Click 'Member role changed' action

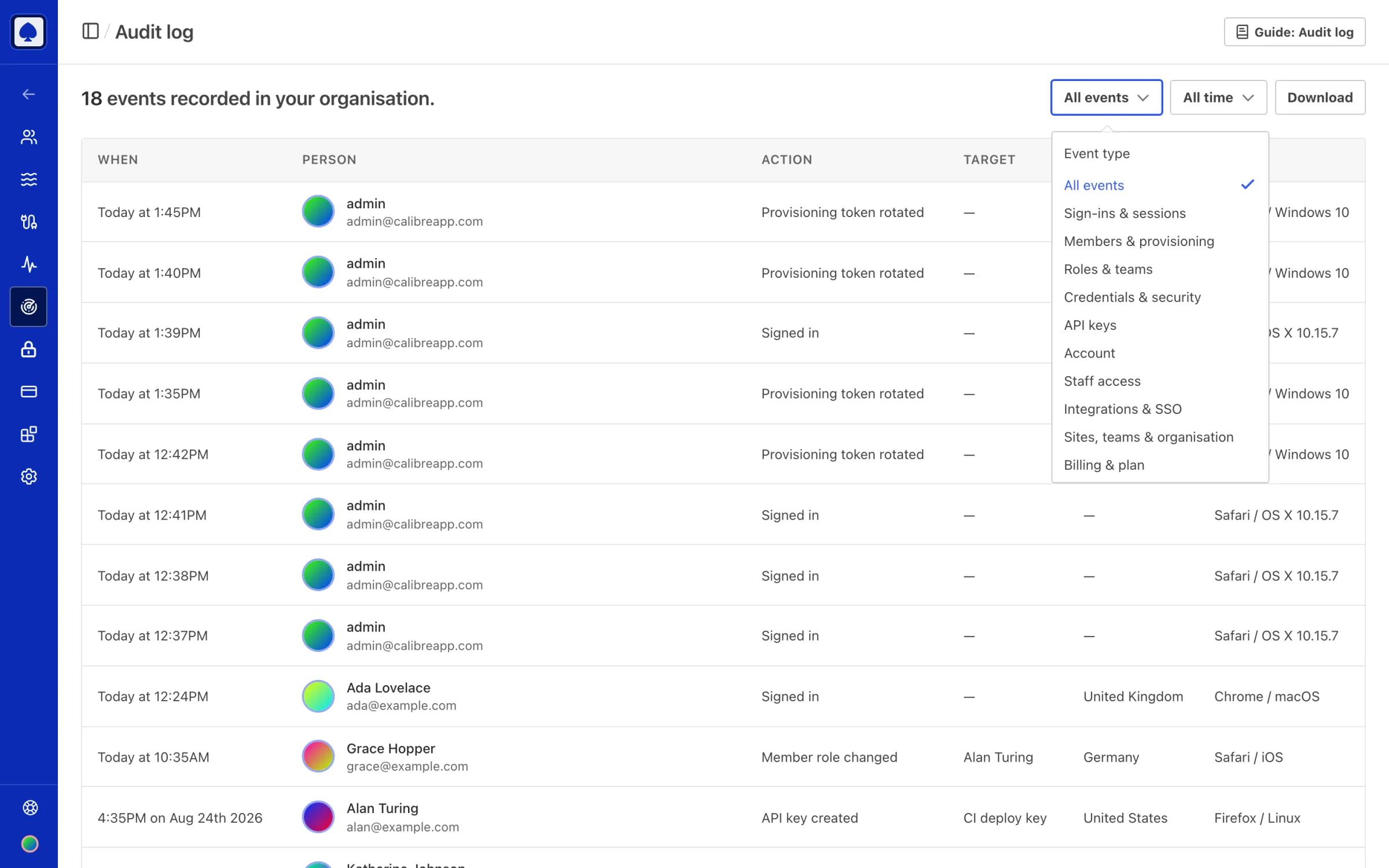829,757
